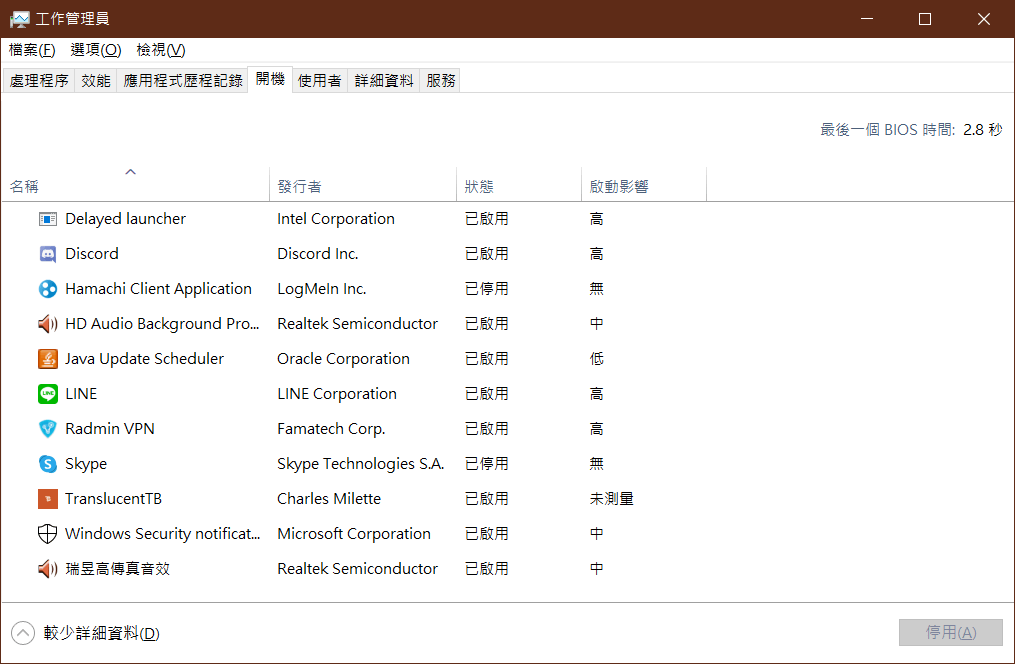
Task: Click the HD Audio Background Process speaker icon
Action: point(48,324)
